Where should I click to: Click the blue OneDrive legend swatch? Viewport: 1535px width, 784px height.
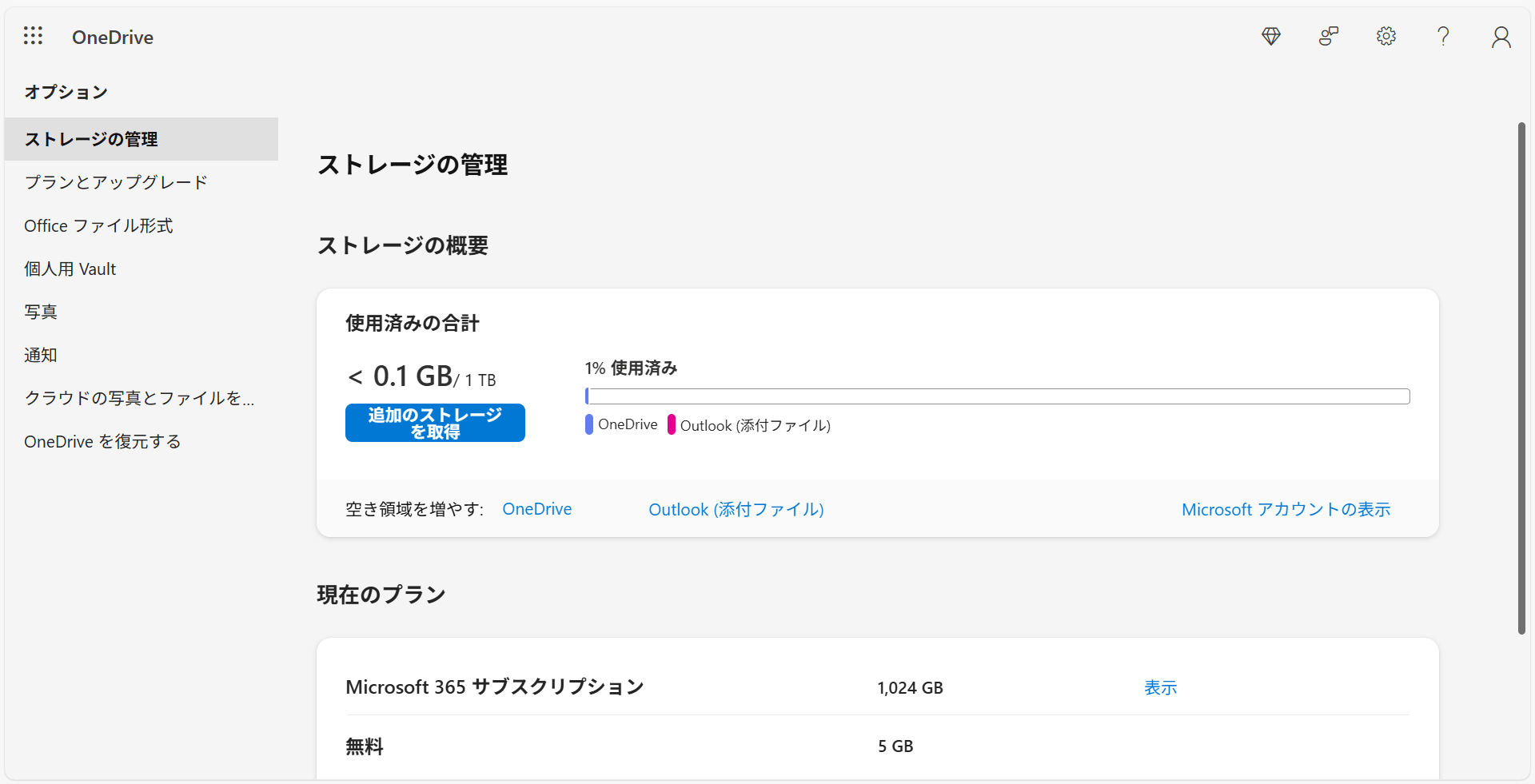(x=589, y=424)
